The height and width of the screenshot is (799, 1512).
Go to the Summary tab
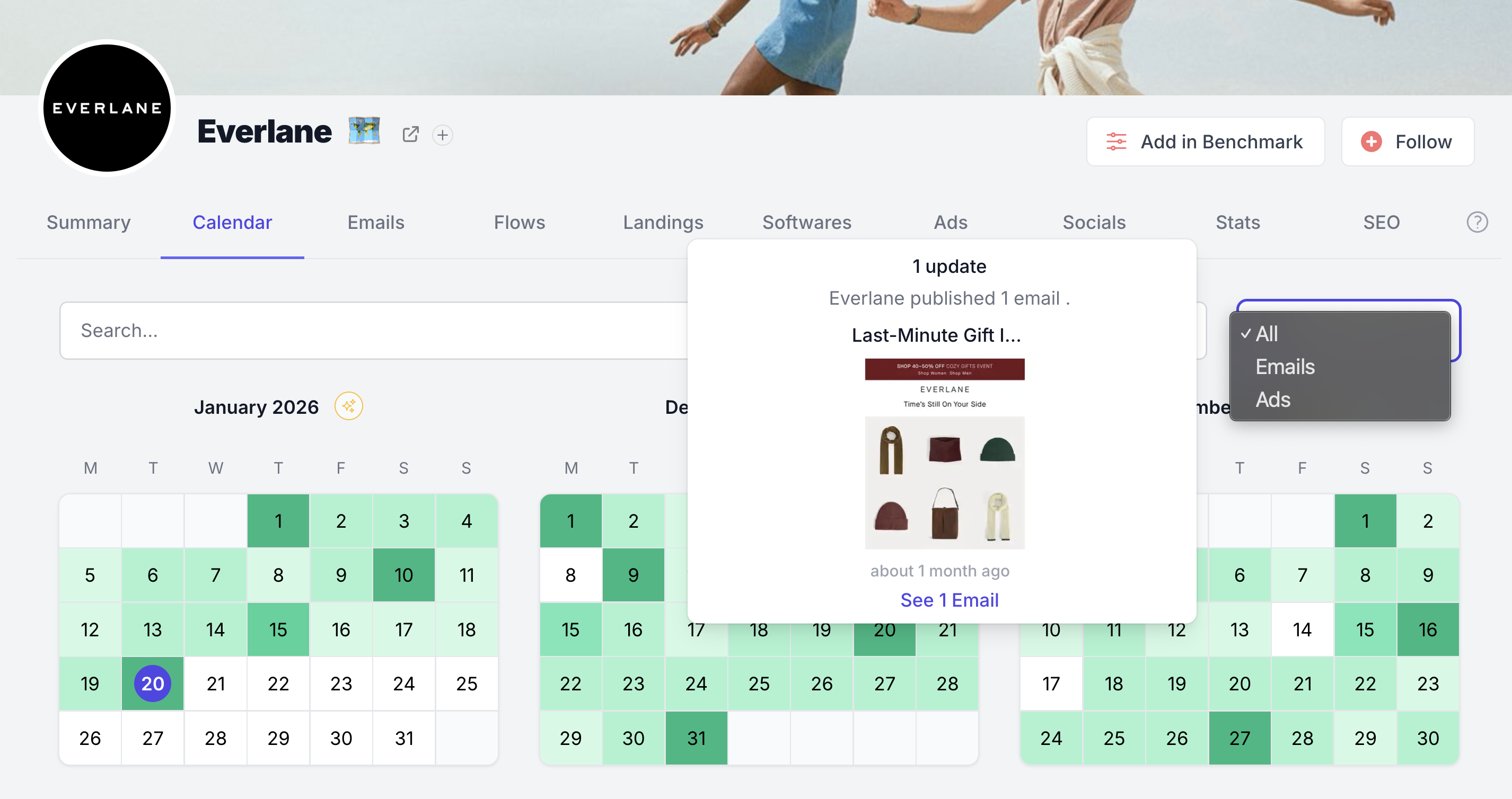89,223
